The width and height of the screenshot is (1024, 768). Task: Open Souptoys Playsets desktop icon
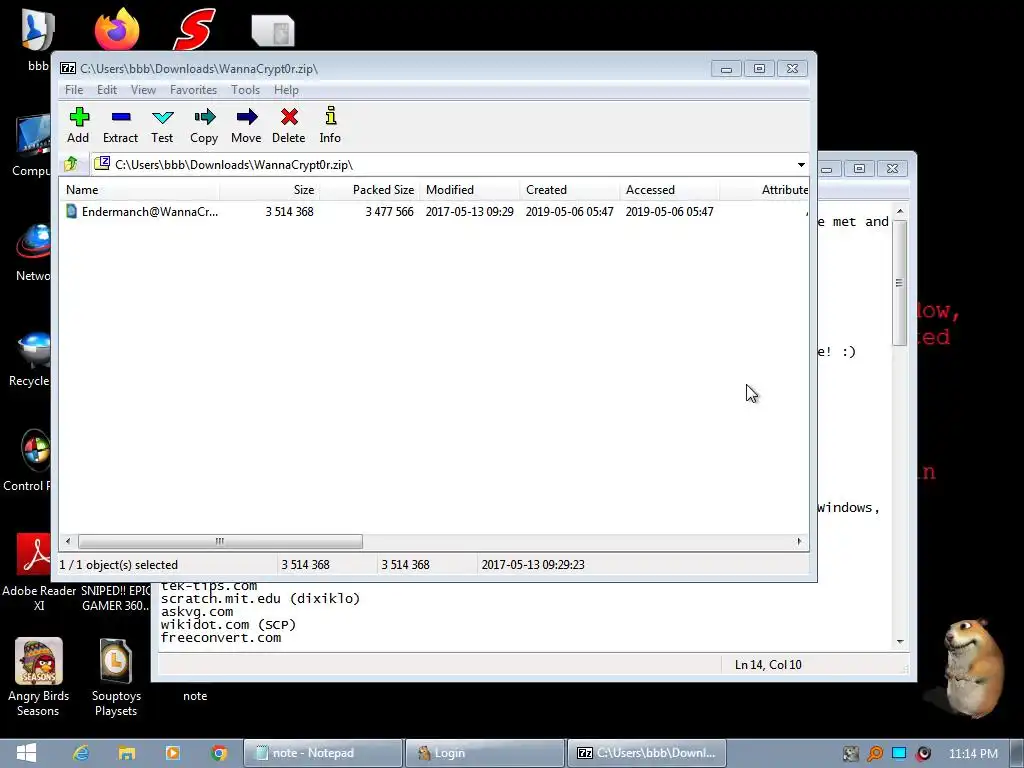[x=116, y=677]
